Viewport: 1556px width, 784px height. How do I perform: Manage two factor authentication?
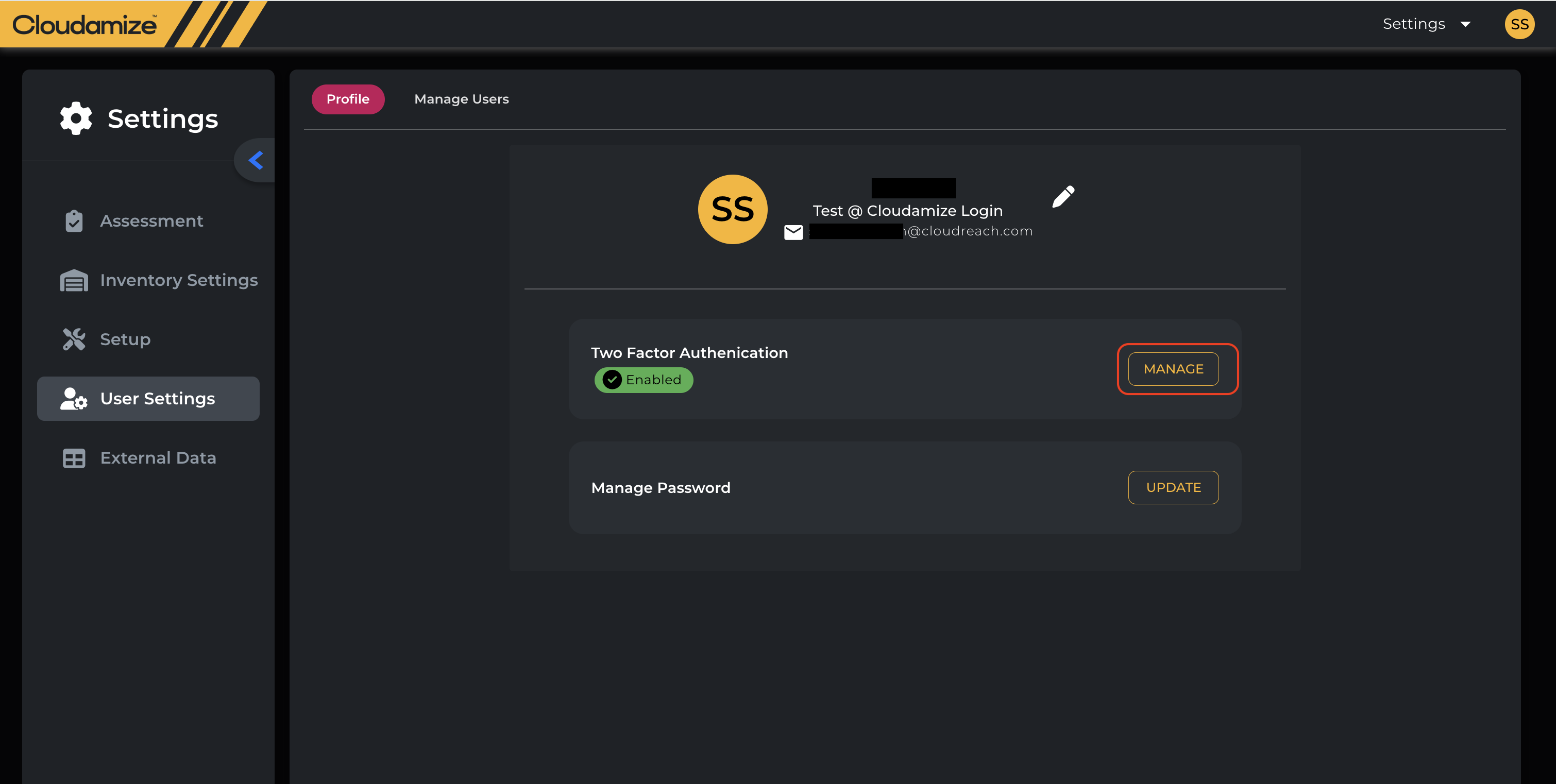tap(1173, 369)
